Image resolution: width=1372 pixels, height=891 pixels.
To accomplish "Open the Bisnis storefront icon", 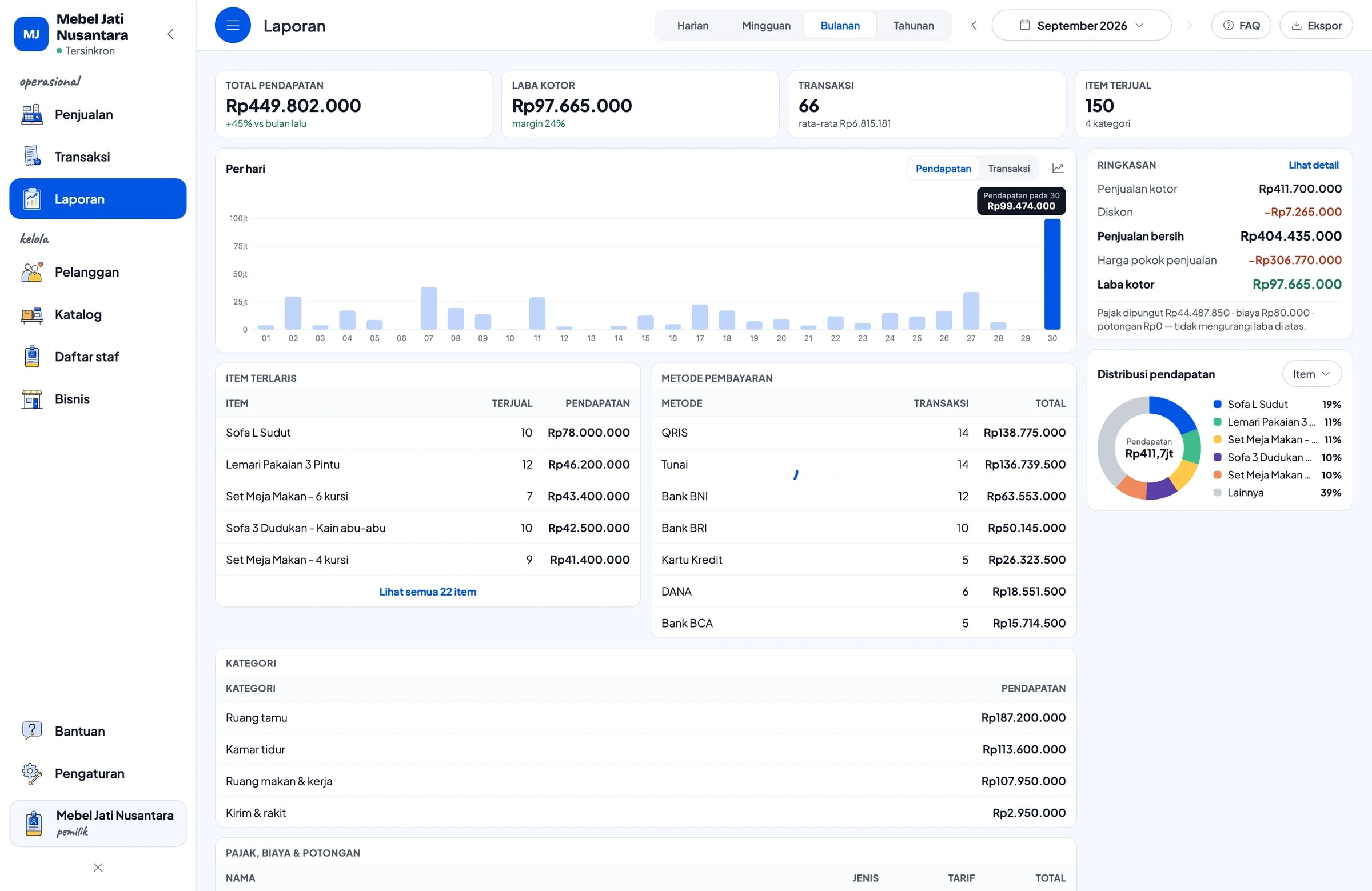I will click(x=31, y=399).
